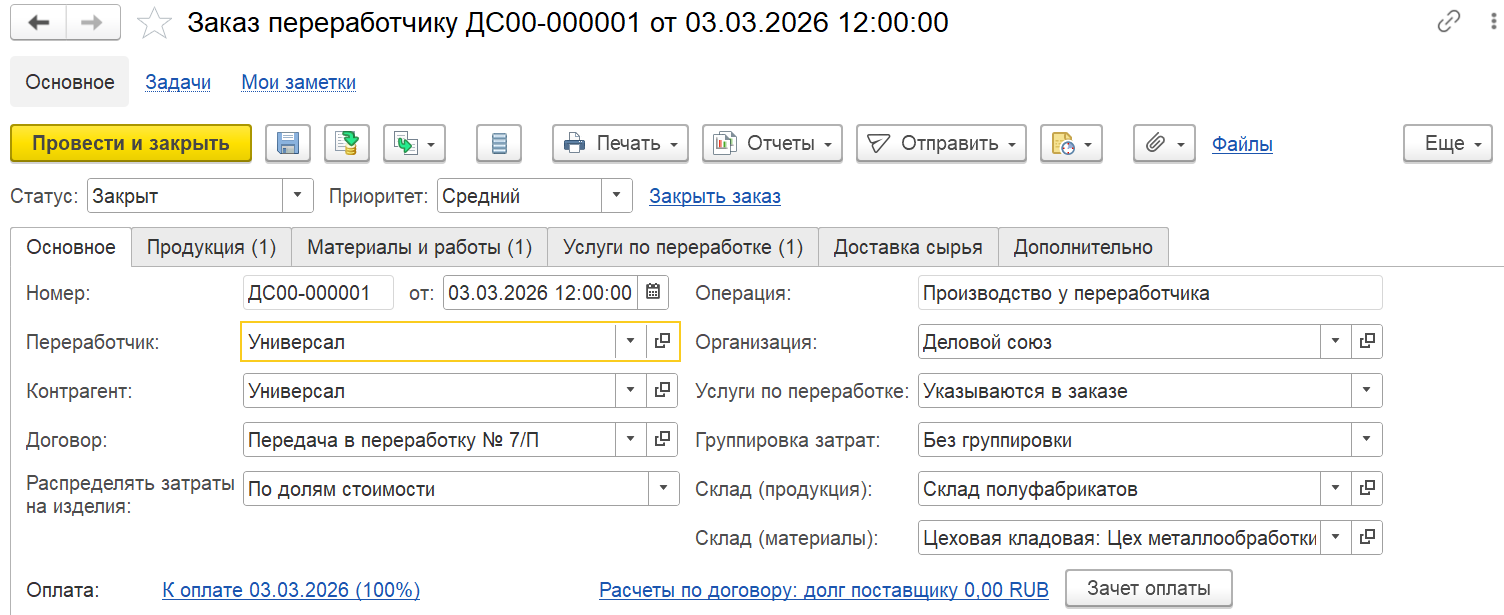Screen dimensions: 1504x615
Task: Open the reminders icon dropdown
Action: pyautogui.click(x=1071, y=143)
